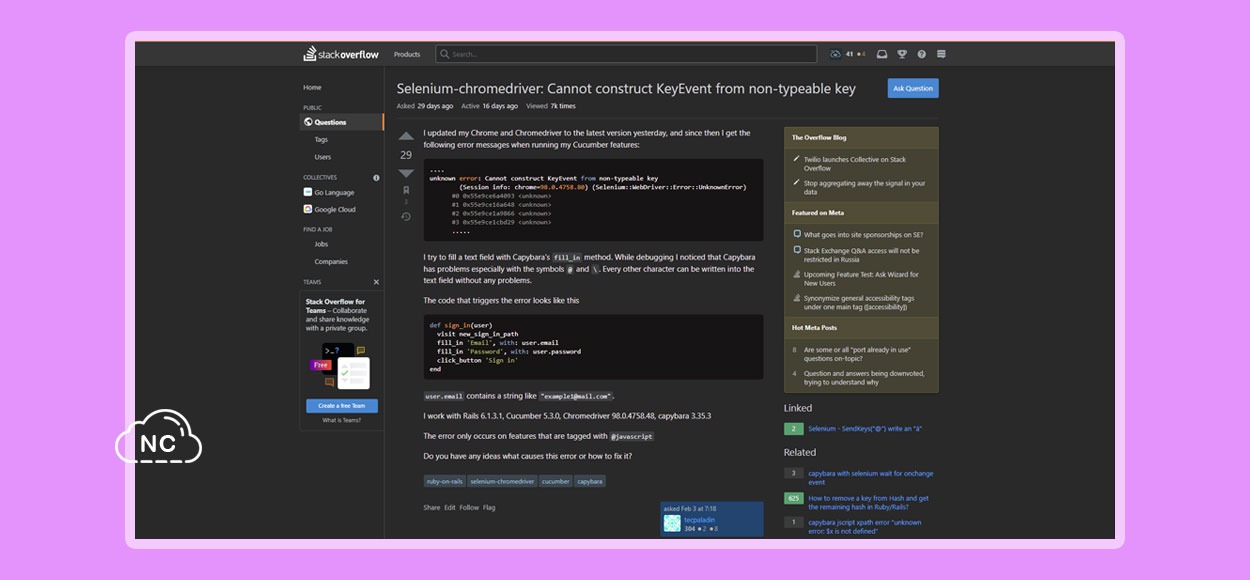Click Edit under the question
The height and width of the screenshot is (580, 1250).
(450, 507)
